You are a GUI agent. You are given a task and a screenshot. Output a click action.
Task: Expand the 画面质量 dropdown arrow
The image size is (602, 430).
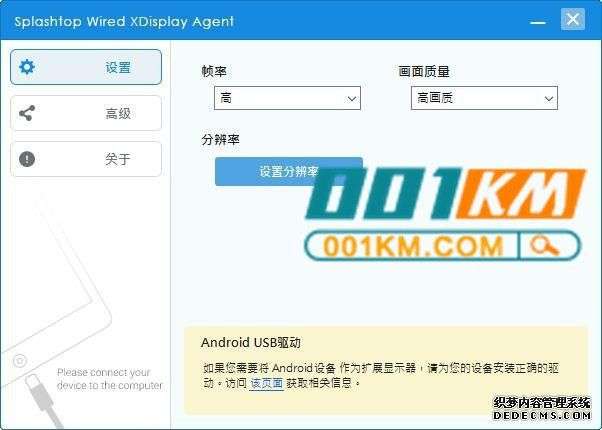click(x=549, y=99)
